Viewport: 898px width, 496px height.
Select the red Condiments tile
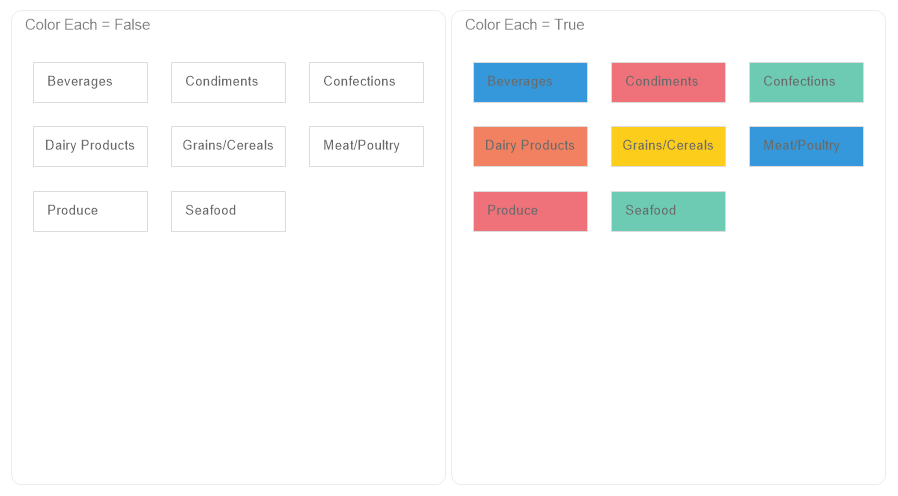(x=668, y=82)
